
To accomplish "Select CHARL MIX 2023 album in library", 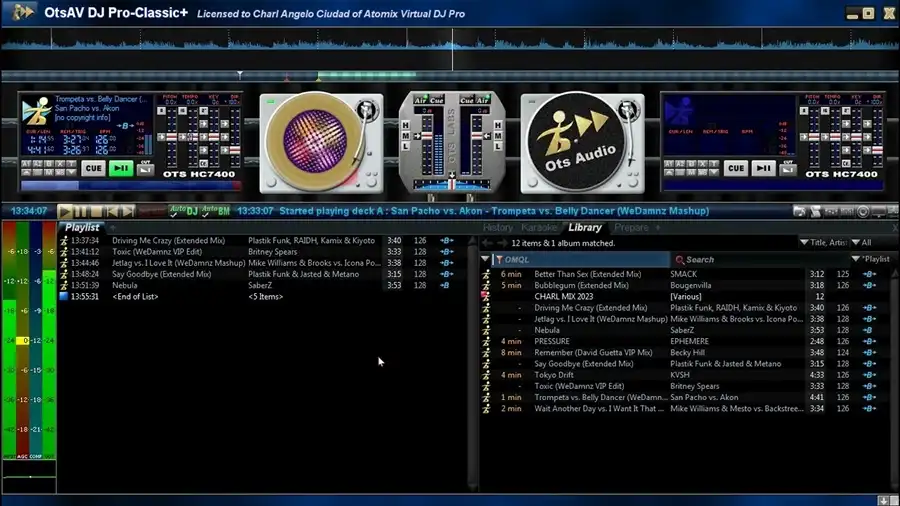I will click(x=686, y=297).
